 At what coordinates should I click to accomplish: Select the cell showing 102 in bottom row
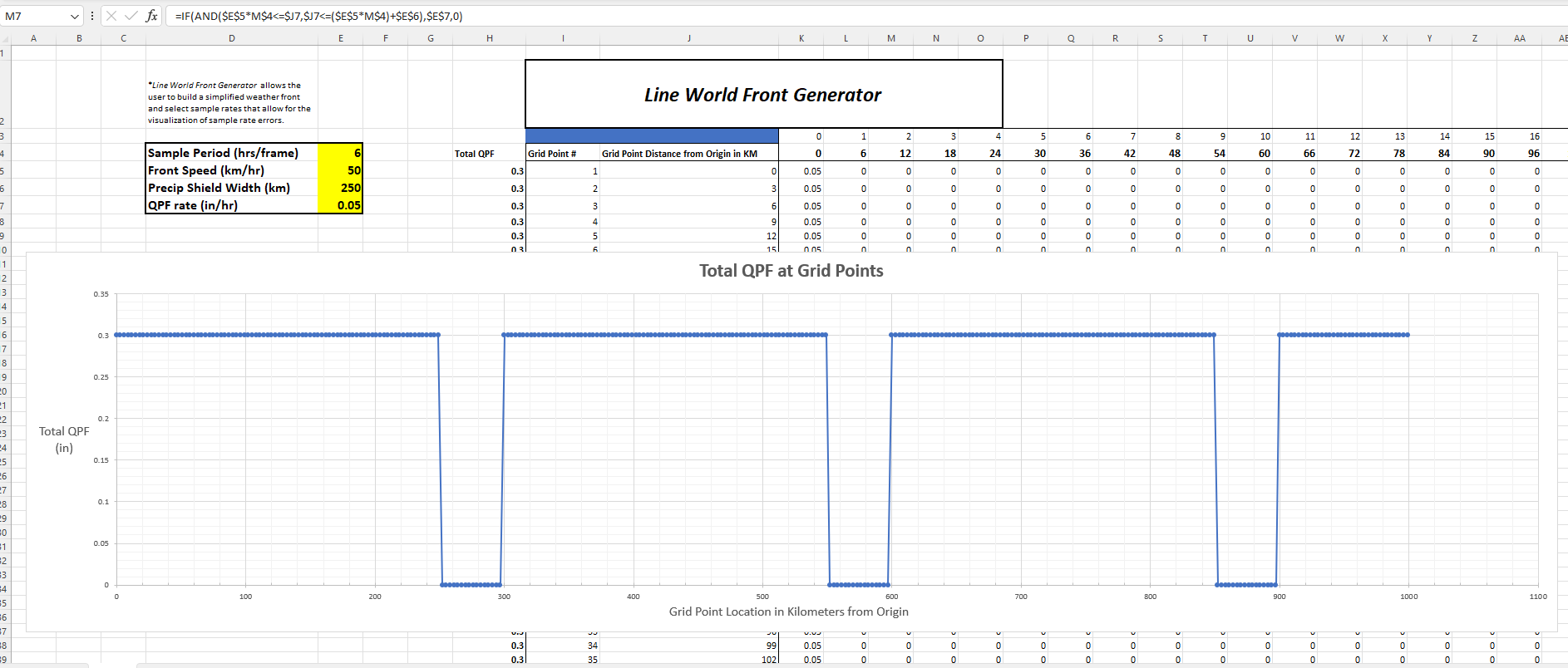[689, 660]
